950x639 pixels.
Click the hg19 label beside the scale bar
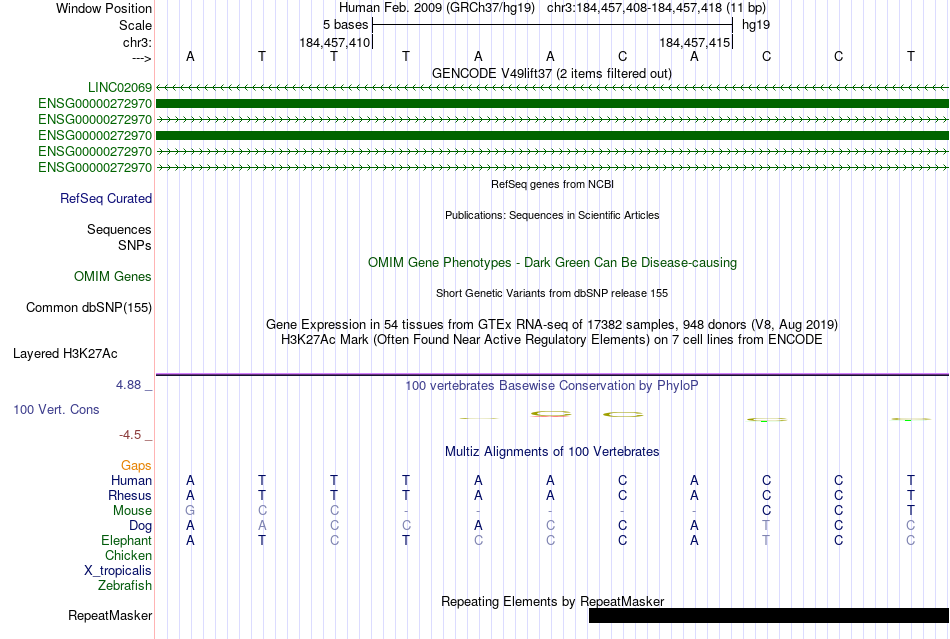[x=756, y=25]
